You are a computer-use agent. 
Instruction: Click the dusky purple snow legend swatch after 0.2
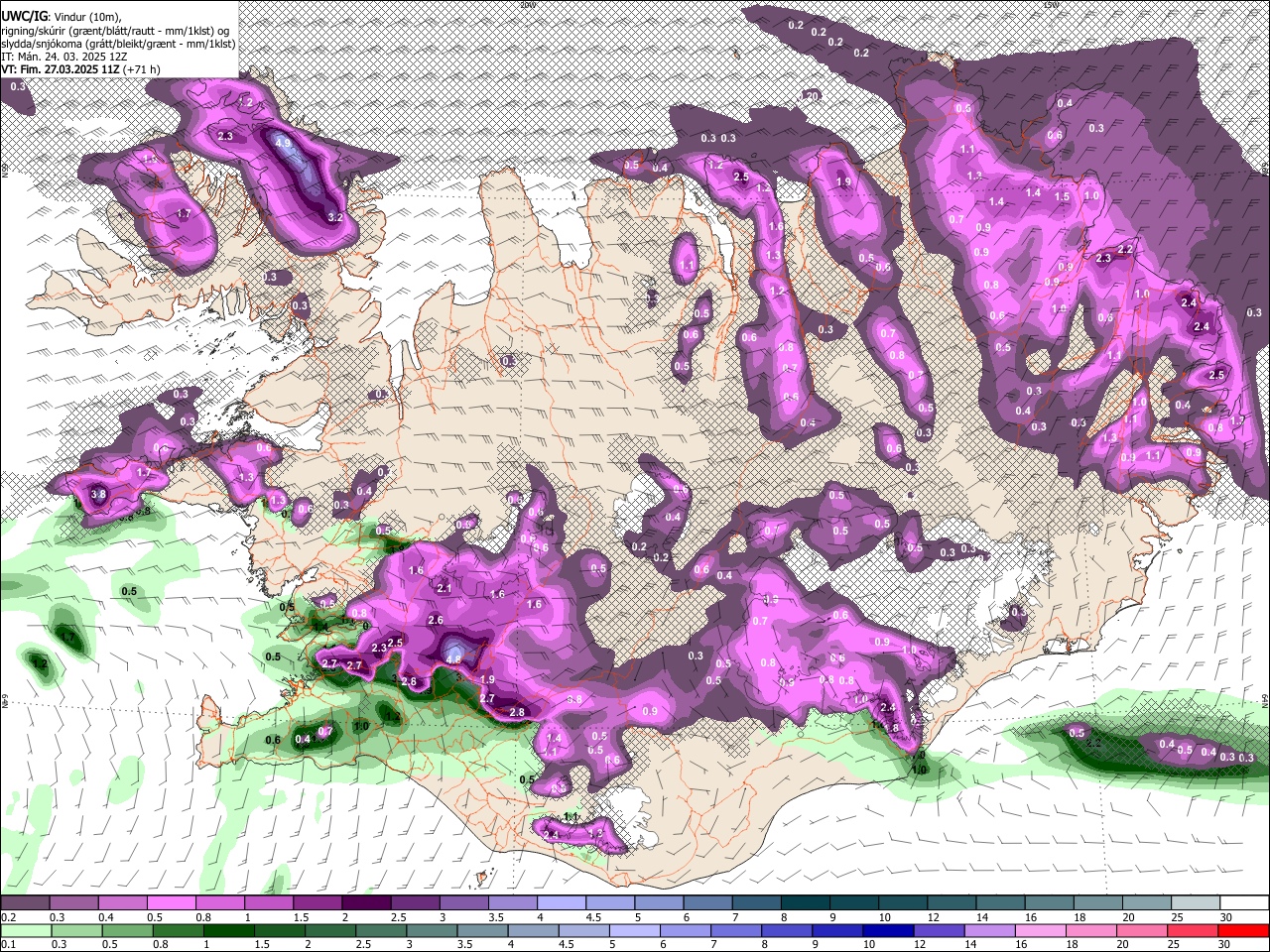[25, 903]
